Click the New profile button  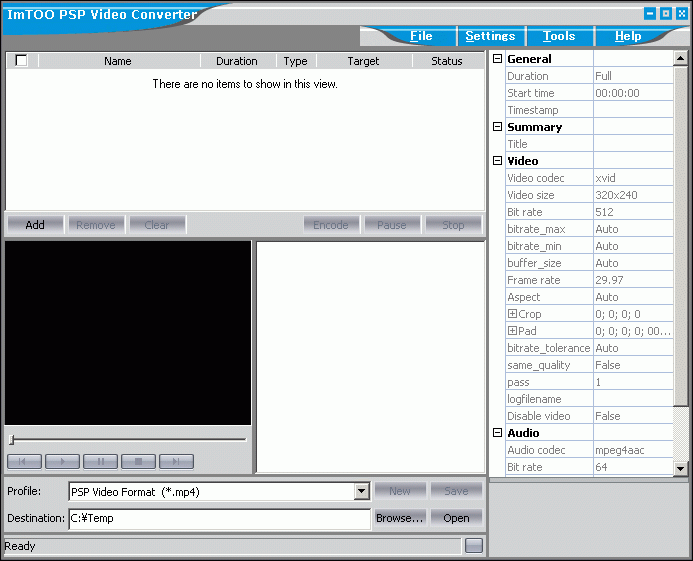400,491
